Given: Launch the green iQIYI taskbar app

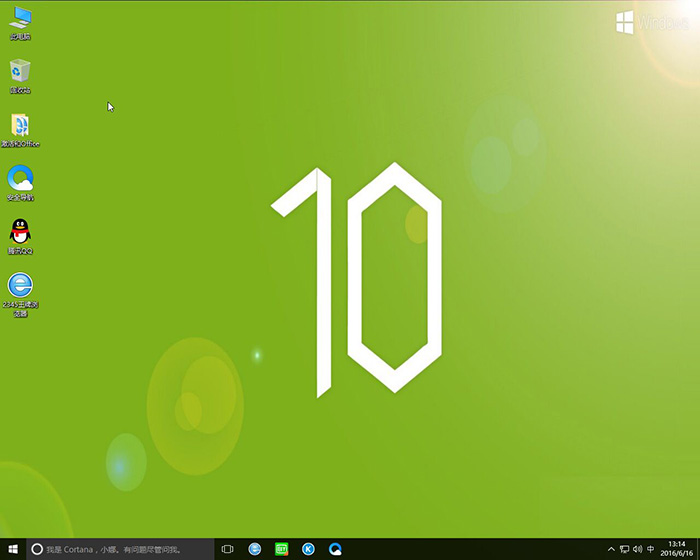Looking at the screenshot, I should (282, 549).
